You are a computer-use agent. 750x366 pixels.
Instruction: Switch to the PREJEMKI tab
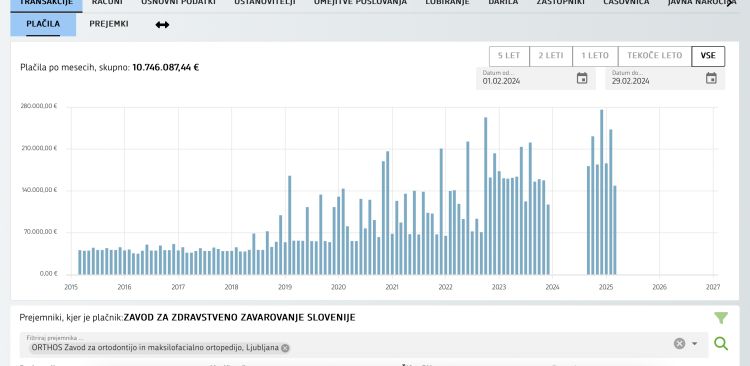pos(109,24)
